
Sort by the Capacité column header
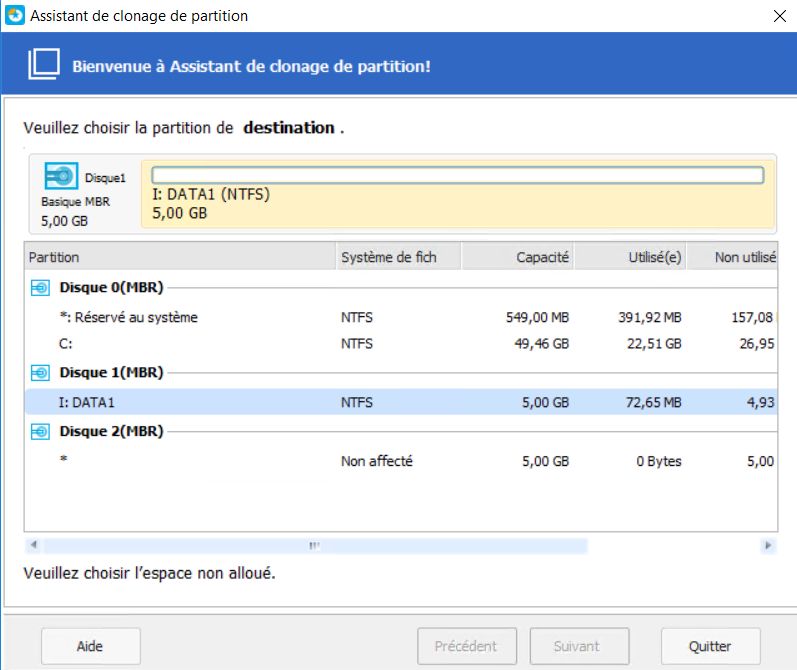point(518,257)
